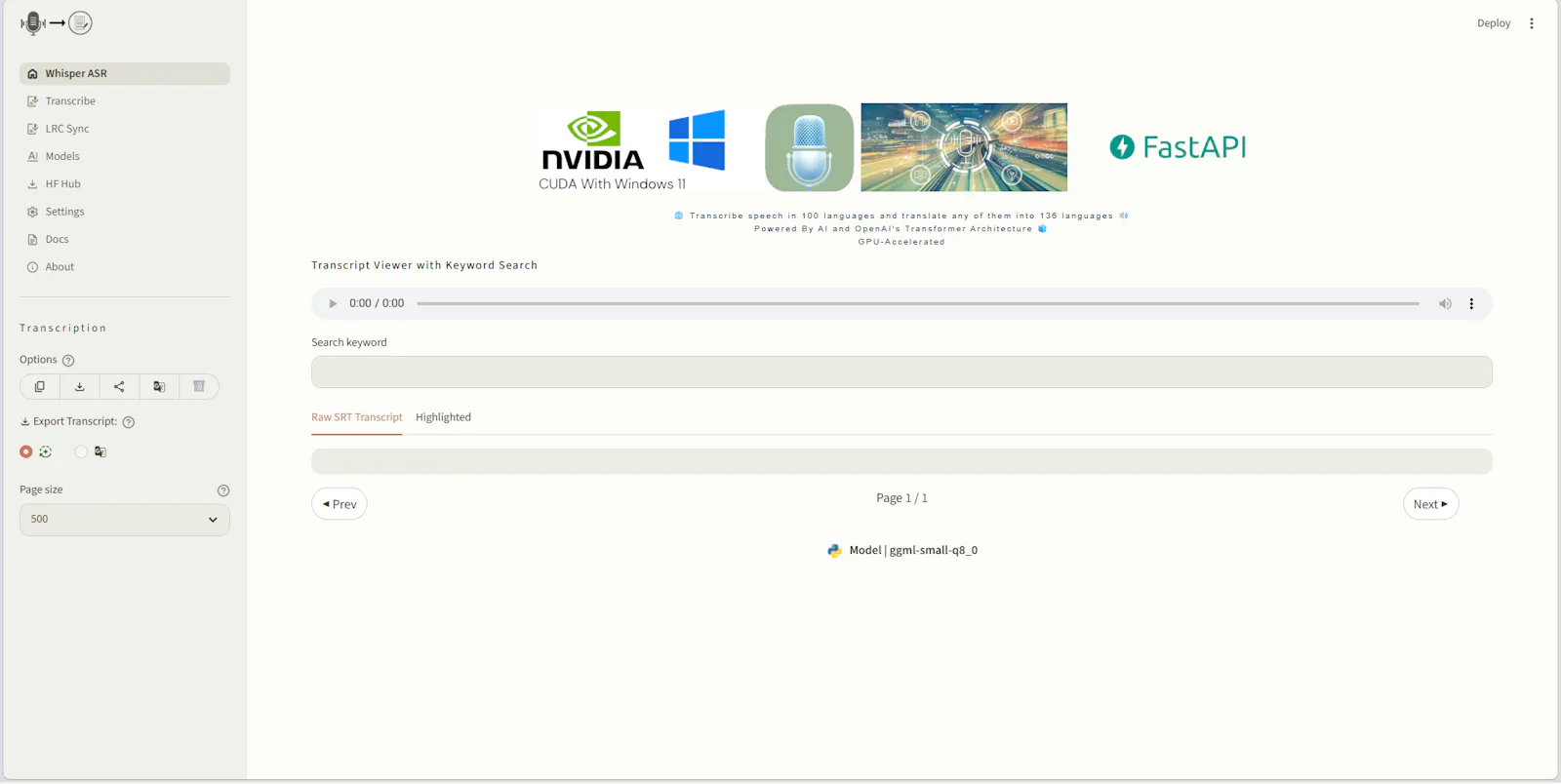Click the trash delete option button
Viewport: 1561px width, 784px height.
tap(199, 386)
